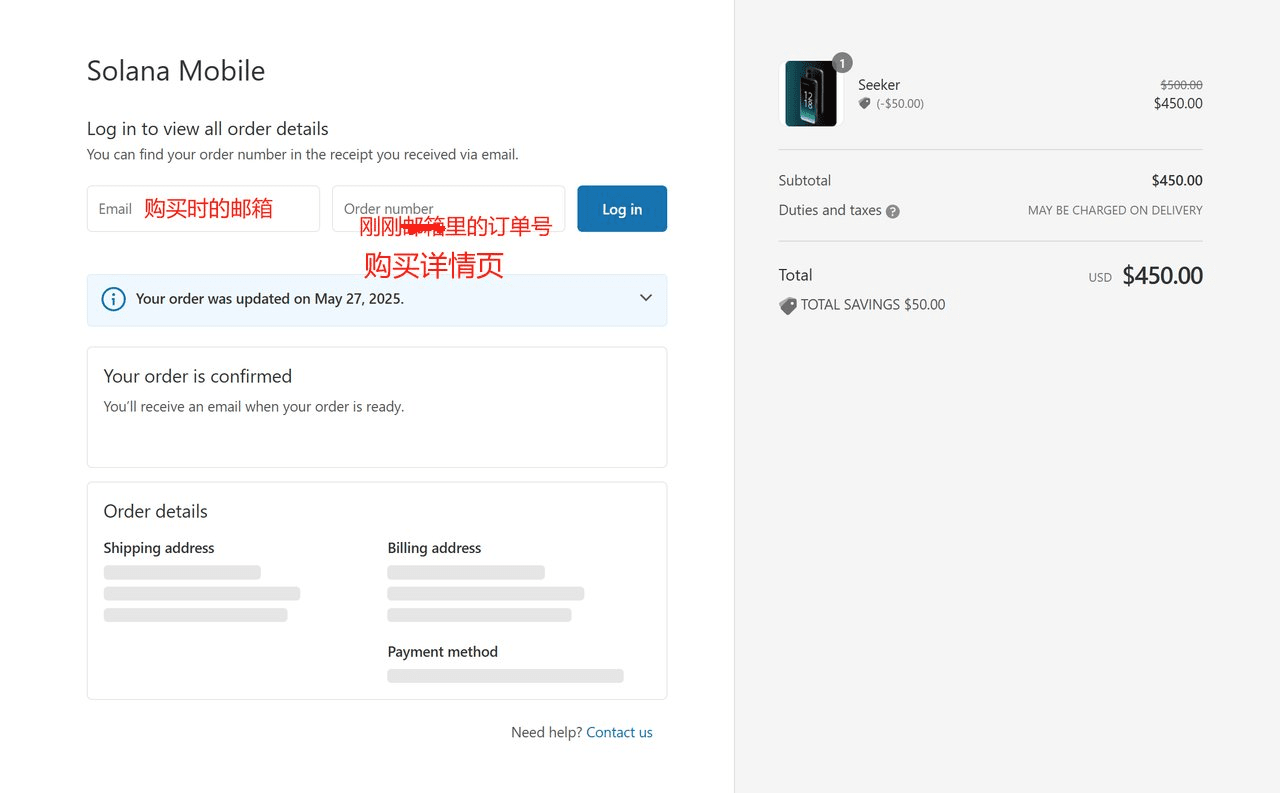Click 'Your order was updated on May 27, 2025' text
Image resolution: width=1280 pixels, height=793 pixels.
pyautogui.click(x=270, y=299)
